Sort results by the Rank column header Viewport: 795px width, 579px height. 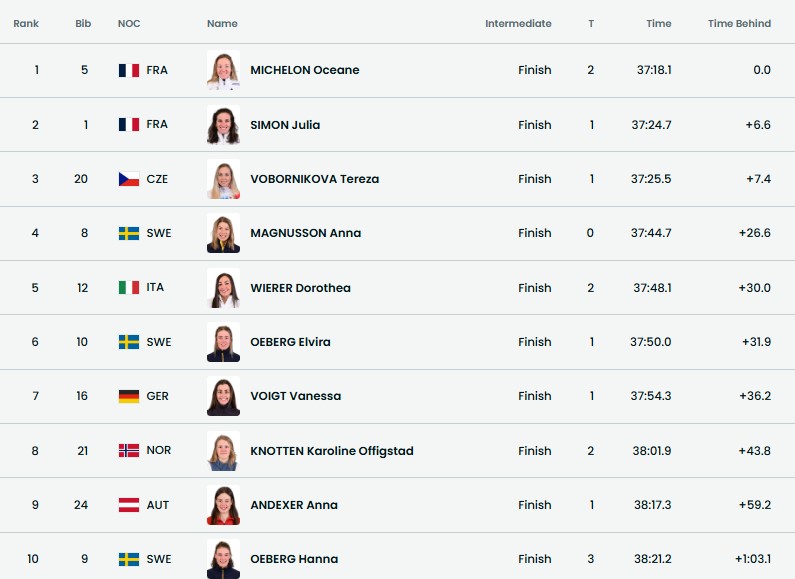click(26, 24)
